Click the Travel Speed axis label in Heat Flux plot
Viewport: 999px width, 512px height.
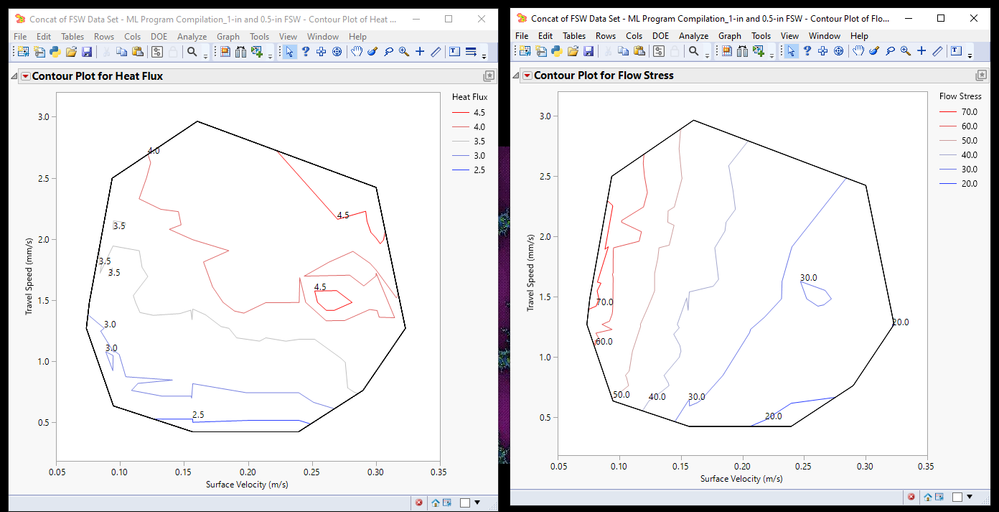30,275
